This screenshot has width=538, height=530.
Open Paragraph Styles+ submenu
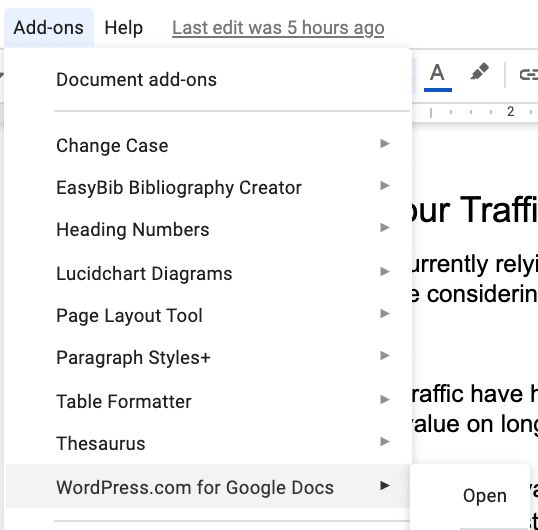click(208, 357)
